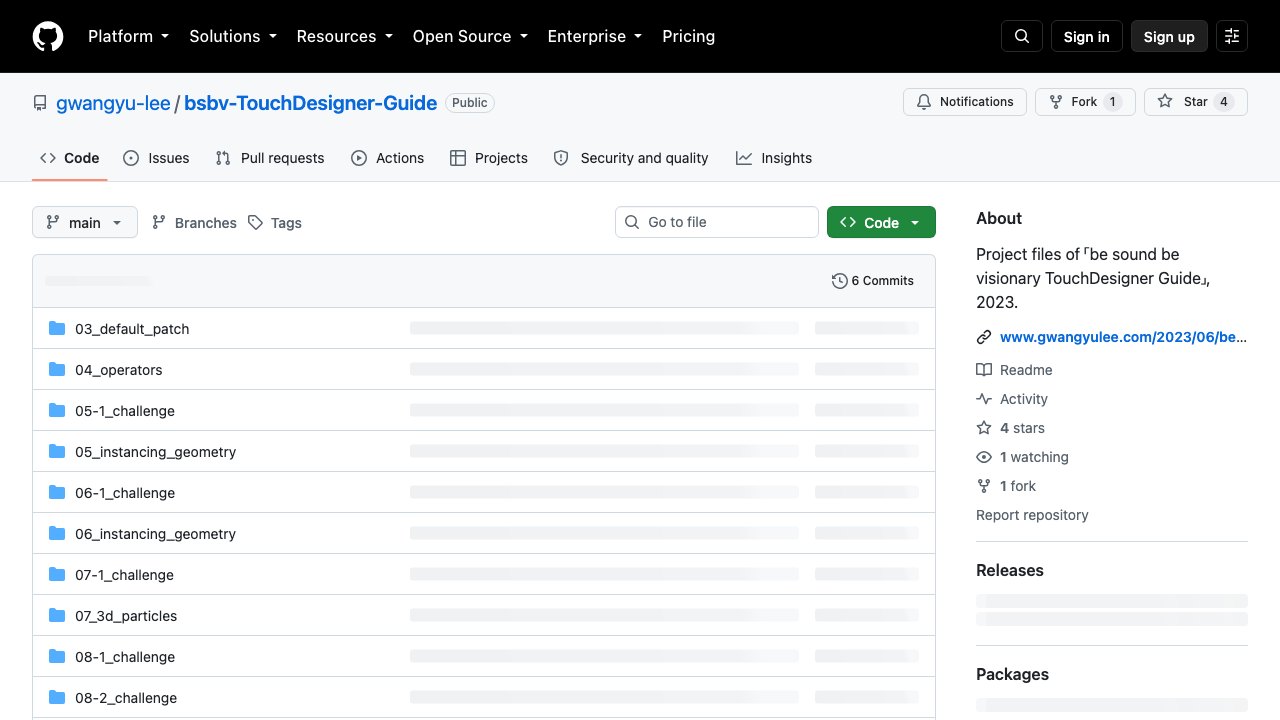Switch to the Pull requests tab

270,158
